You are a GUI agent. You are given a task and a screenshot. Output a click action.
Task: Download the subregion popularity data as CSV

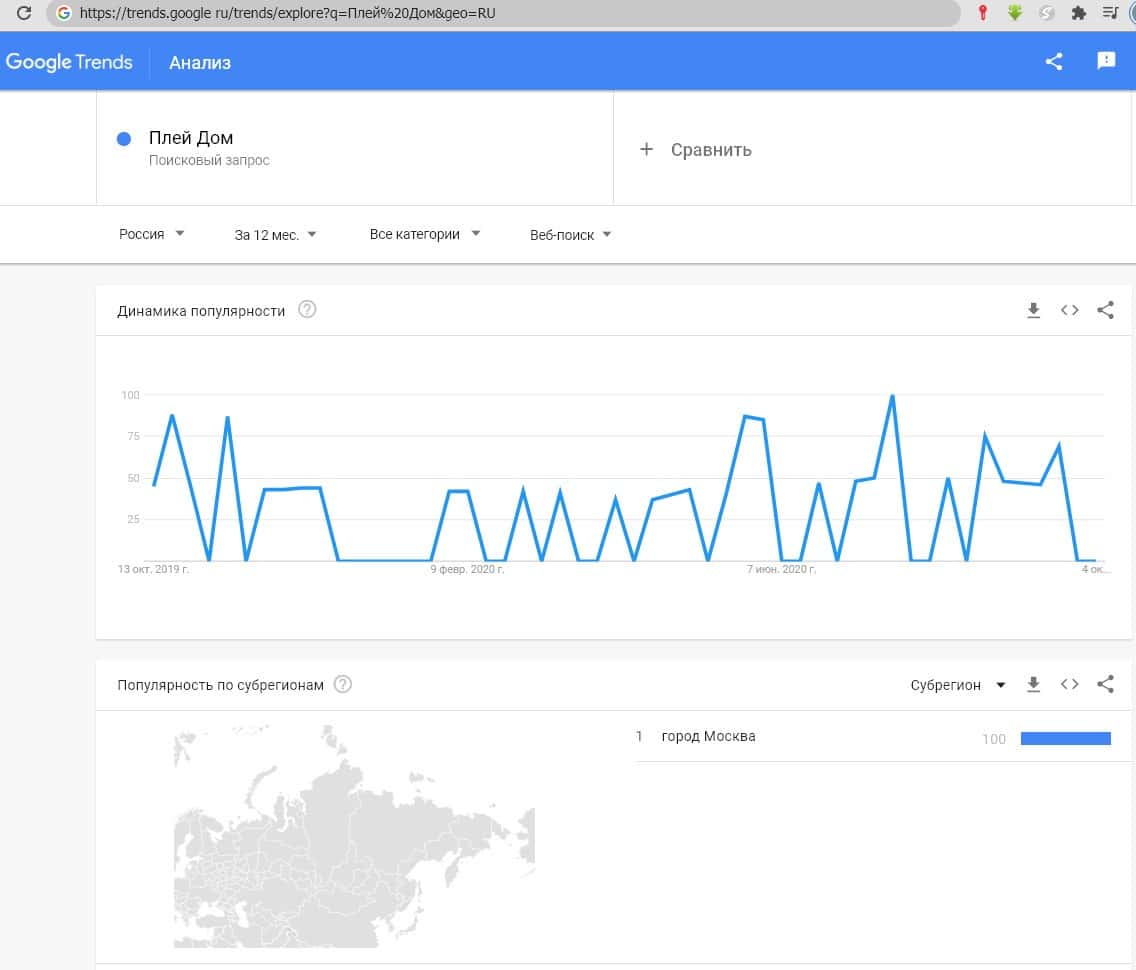tap(1033, 685)
